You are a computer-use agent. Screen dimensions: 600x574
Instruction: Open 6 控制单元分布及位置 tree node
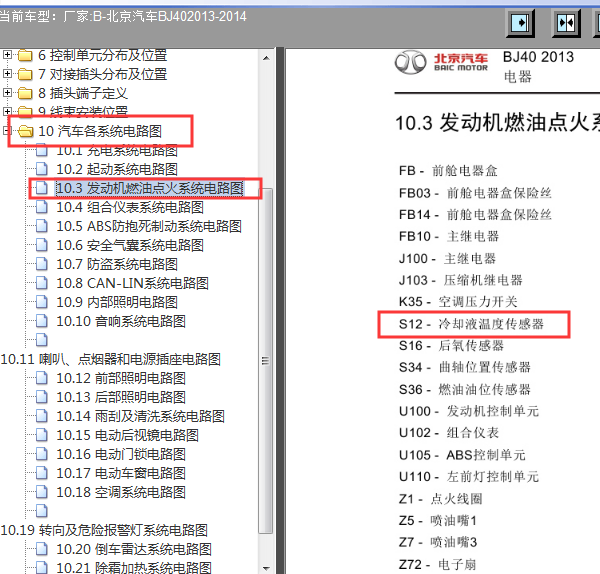pyautogui.click(x=103, y=55)
